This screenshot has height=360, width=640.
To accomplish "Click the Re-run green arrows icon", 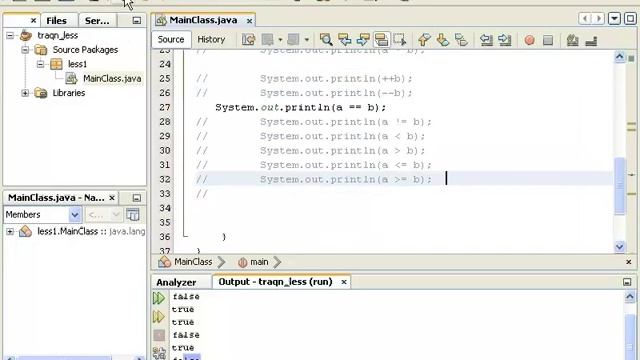I will [159, 298].
